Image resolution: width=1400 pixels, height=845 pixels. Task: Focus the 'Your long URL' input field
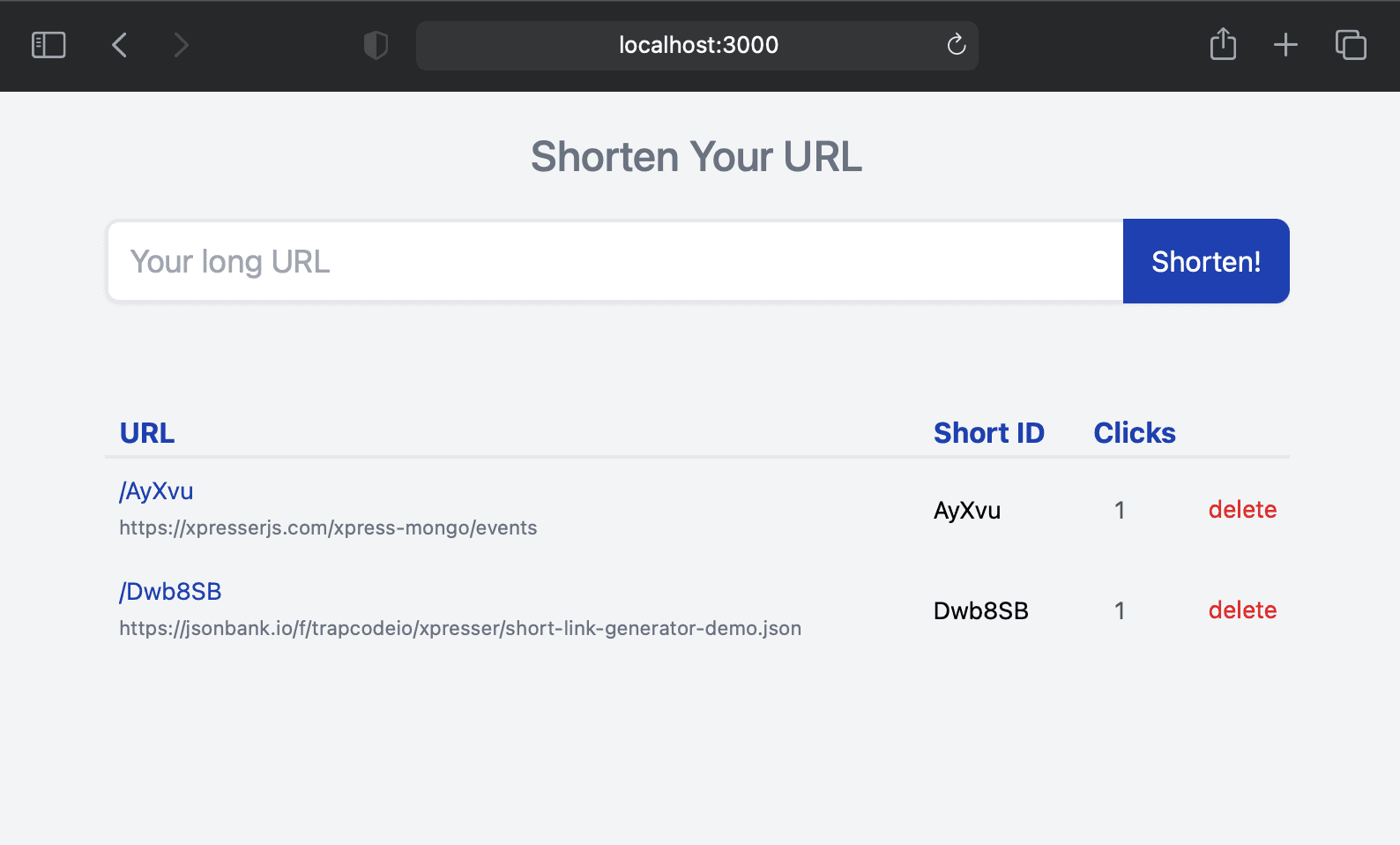click(x=614, y=262)
